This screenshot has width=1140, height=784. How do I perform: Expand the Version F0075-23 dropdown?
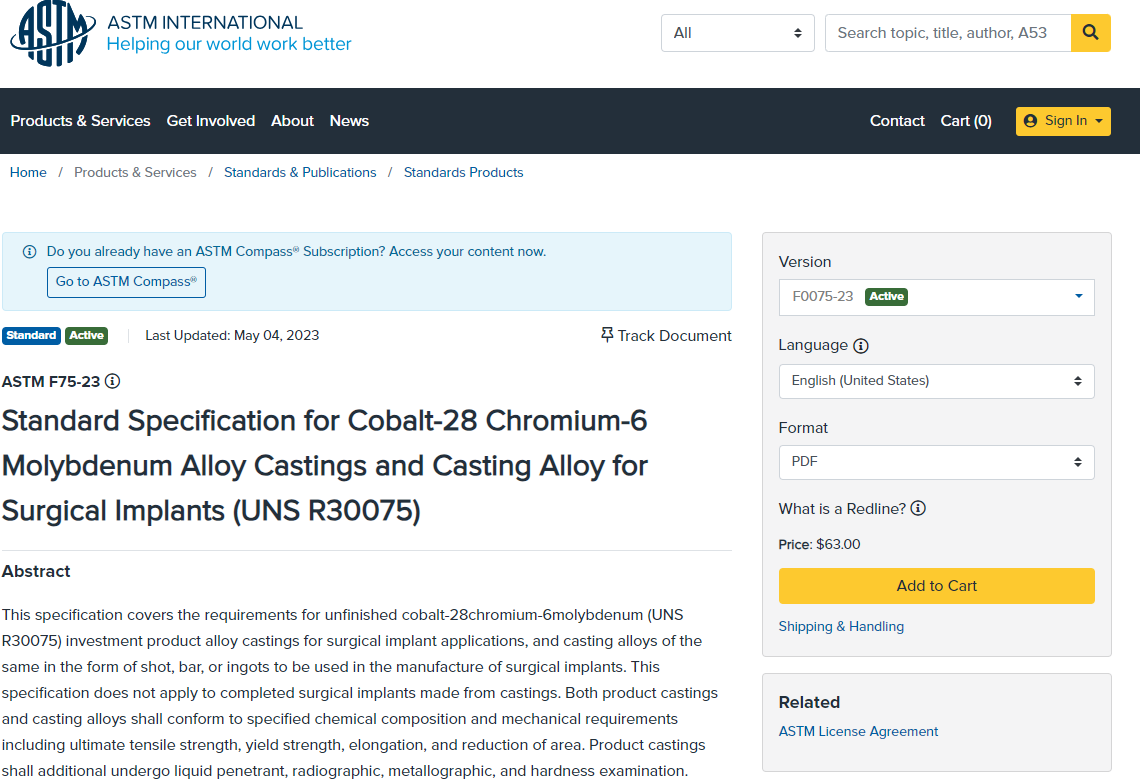936,297
